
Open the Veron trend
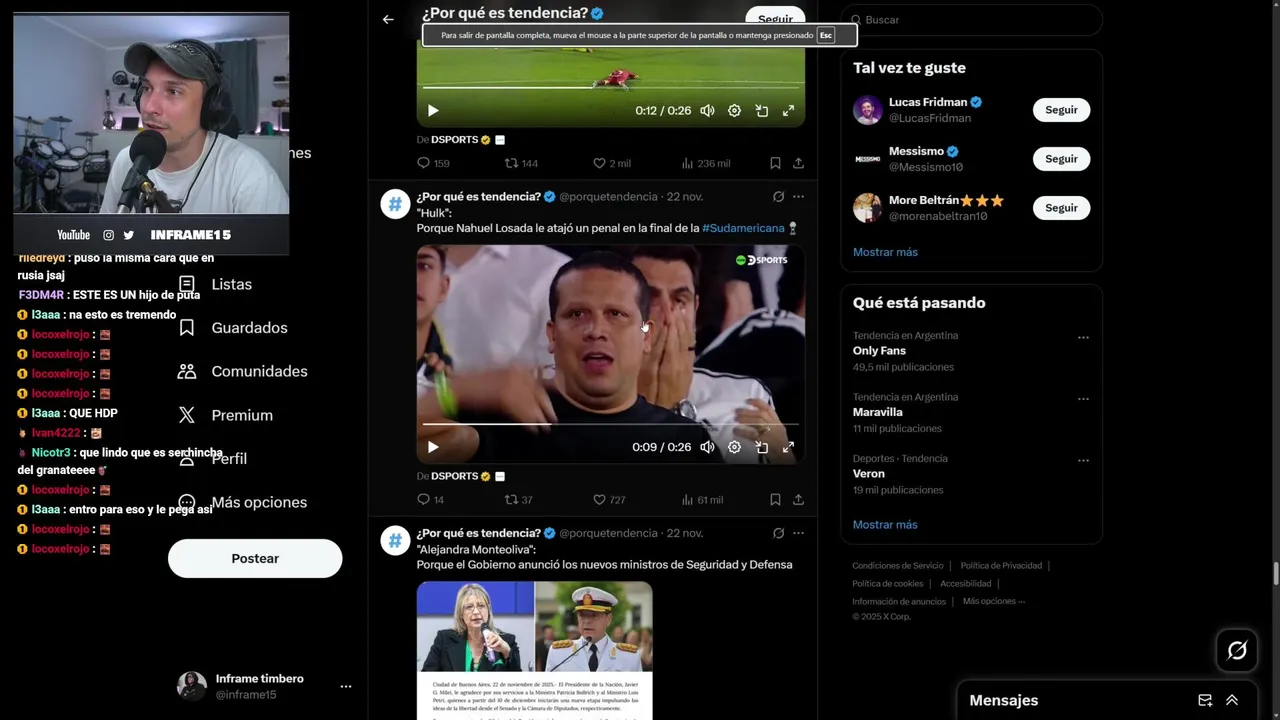click(868, 474)
